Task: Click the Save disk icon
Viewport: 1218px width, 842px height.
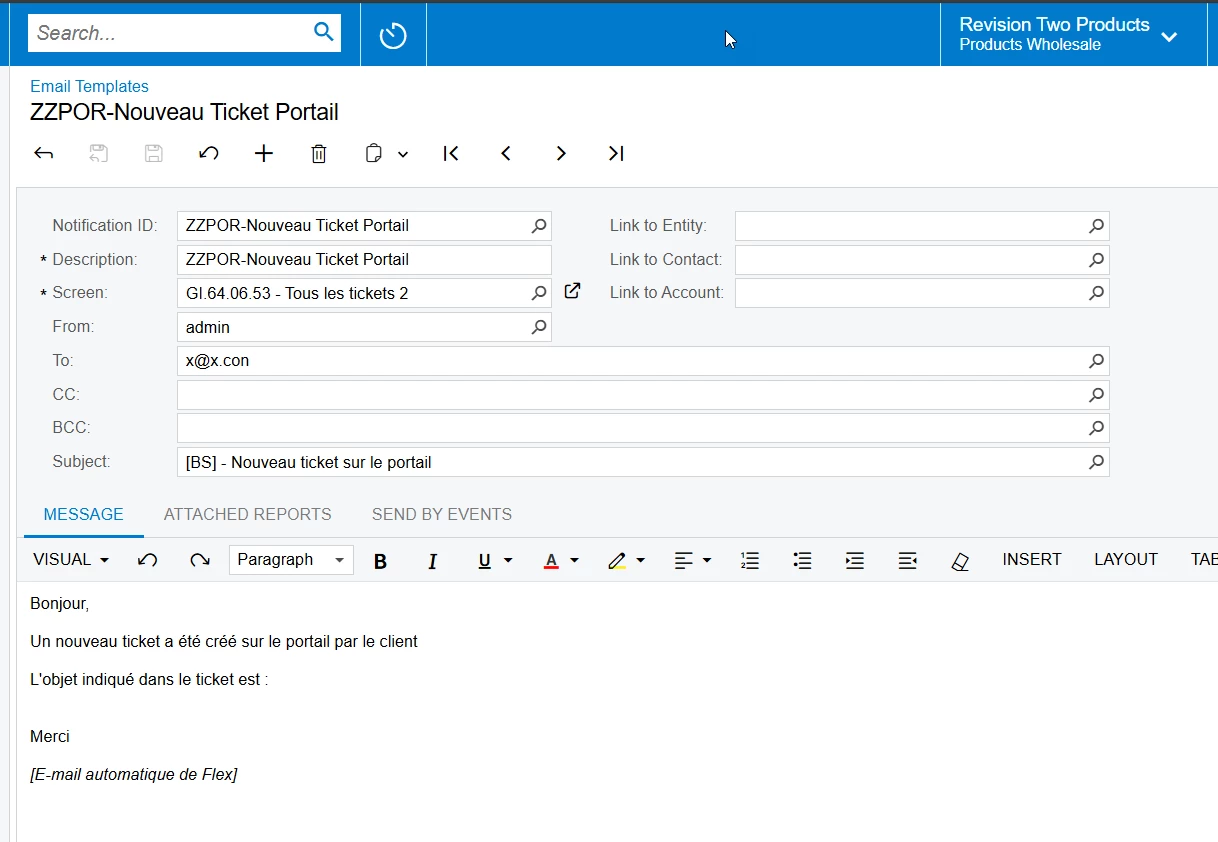Action: point(153,153)
